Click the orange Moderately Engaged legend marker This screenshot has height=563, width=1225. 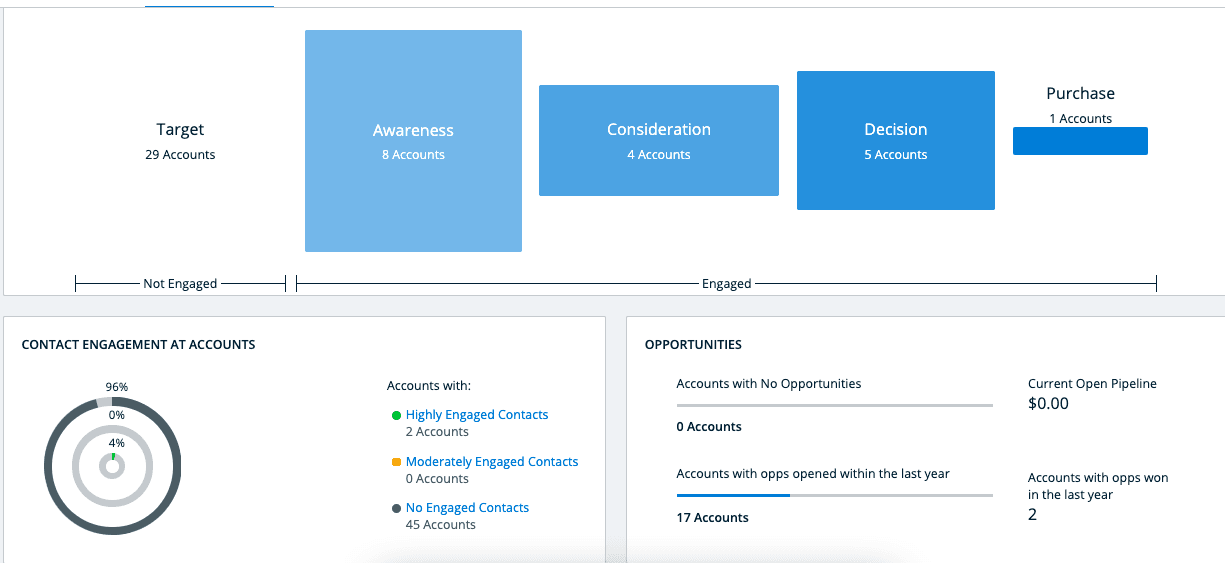click(397, 462)
